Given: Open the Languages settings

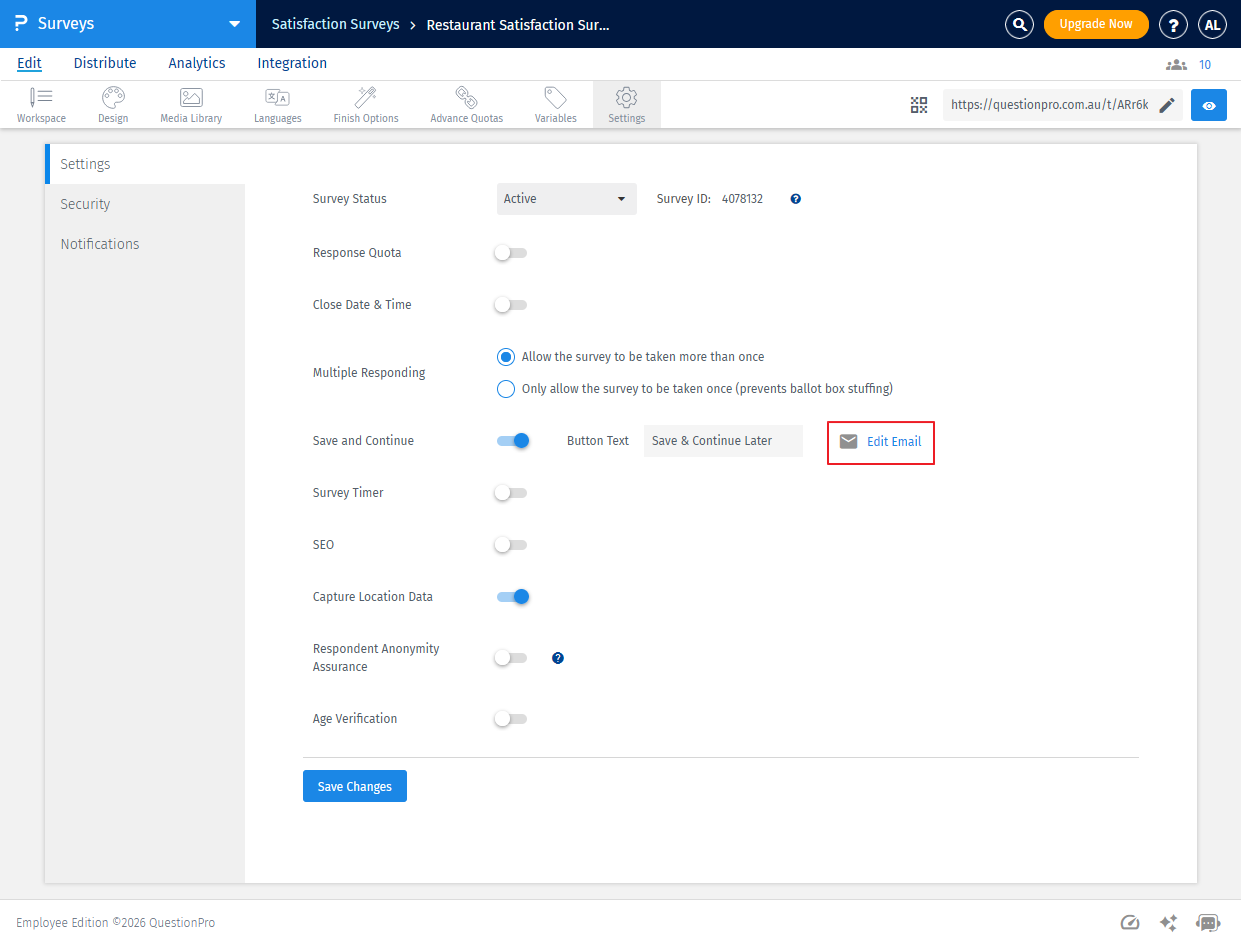Looking at the screenshot, I should (x=277, y=104).
